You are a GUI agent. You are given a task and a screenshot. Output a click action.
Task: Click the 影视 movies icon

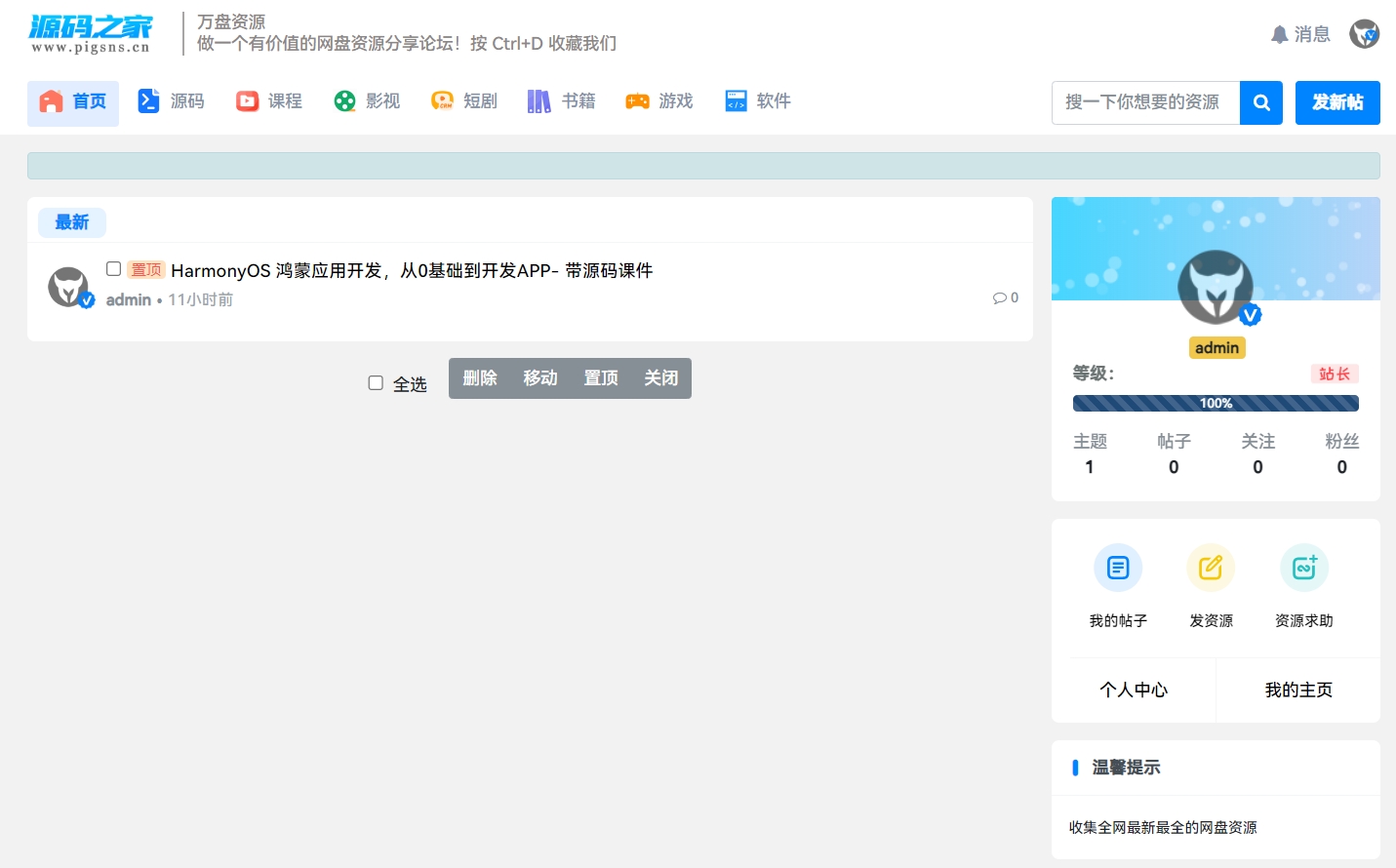pos(343,99)
